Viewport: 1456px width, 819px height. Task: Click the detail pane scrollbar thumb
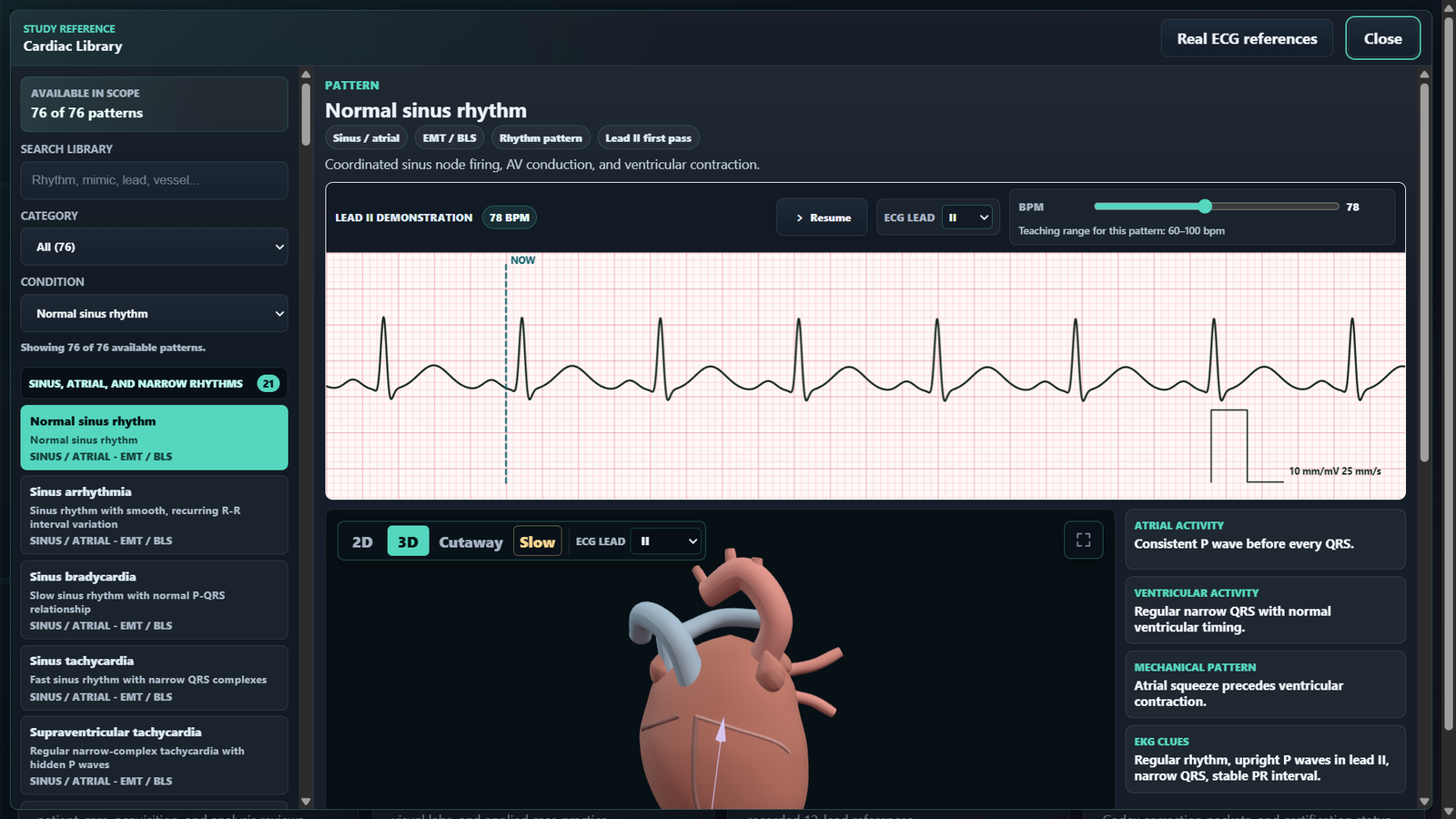[x=1424, y=273]
